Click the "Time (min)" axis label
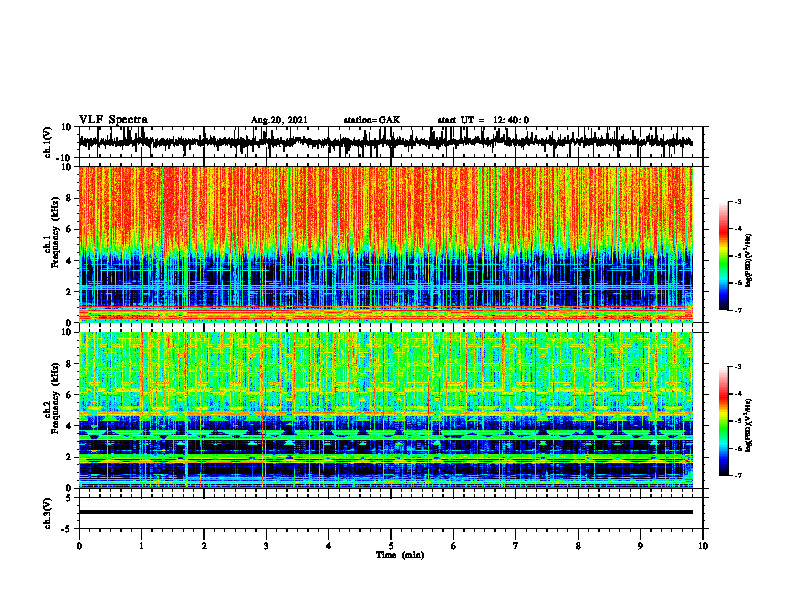Viewport: 792px width, 612px height. [400, 555]
